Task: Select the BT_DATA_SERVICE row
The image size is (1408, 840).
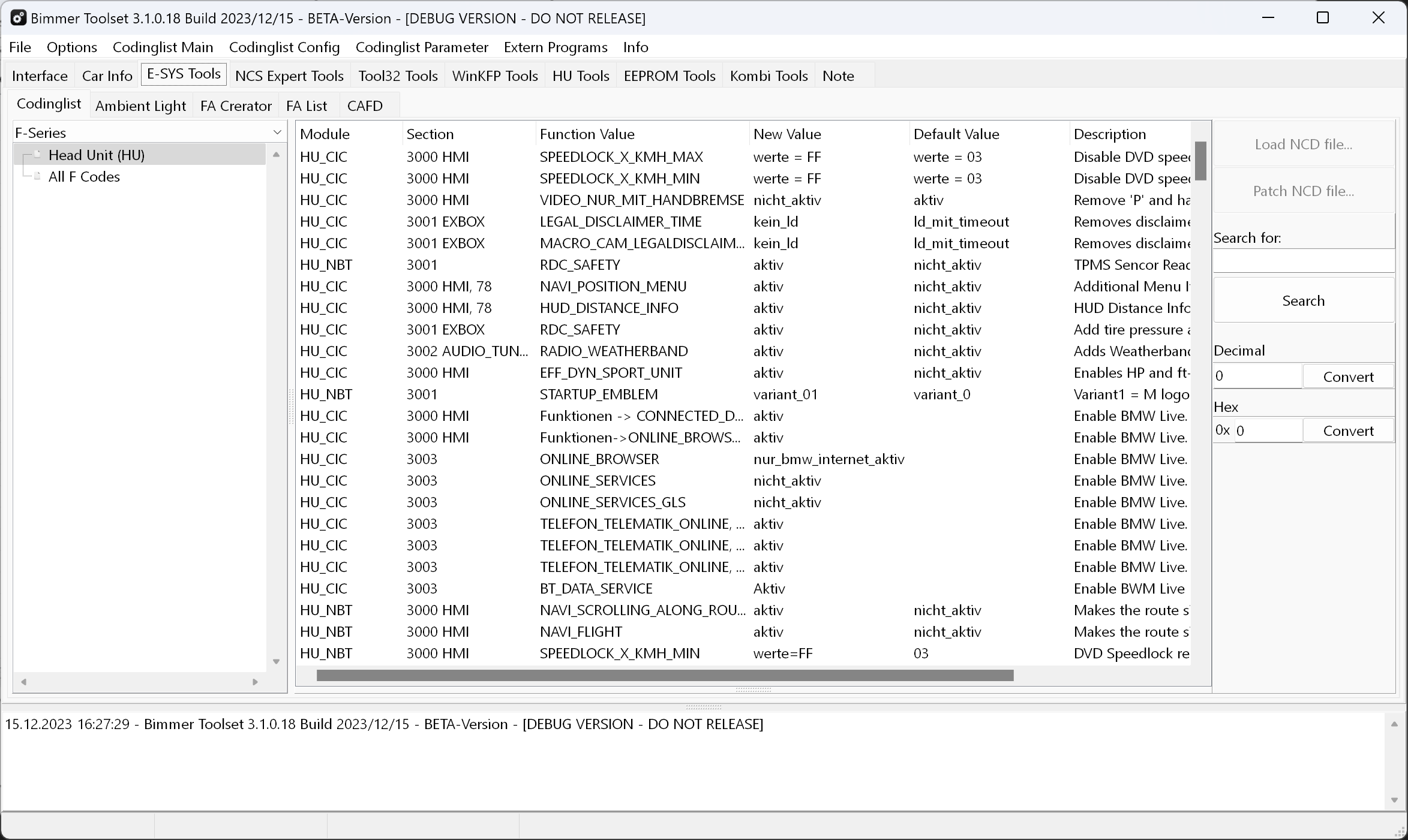Action: pos(744,589)
